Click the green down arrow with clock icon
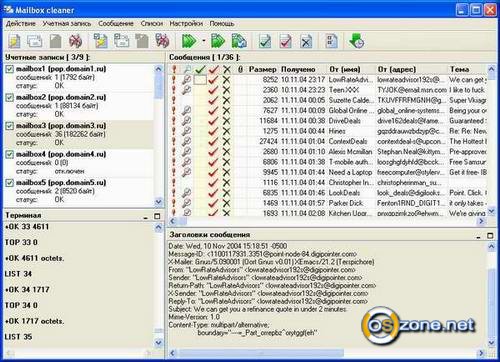This screenshot has height=362, width=500. click(356, 41)
